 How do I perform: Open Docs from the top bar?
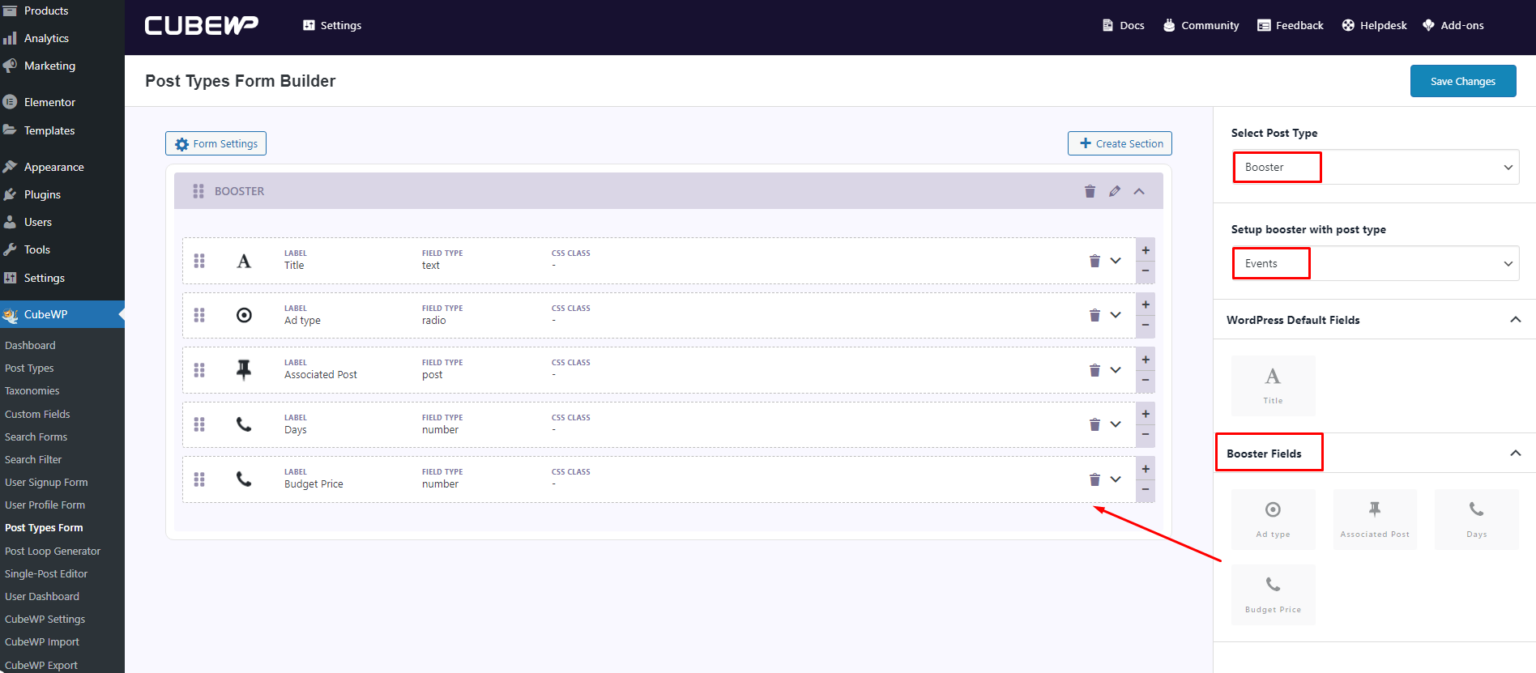click(x=1123, y=25)
